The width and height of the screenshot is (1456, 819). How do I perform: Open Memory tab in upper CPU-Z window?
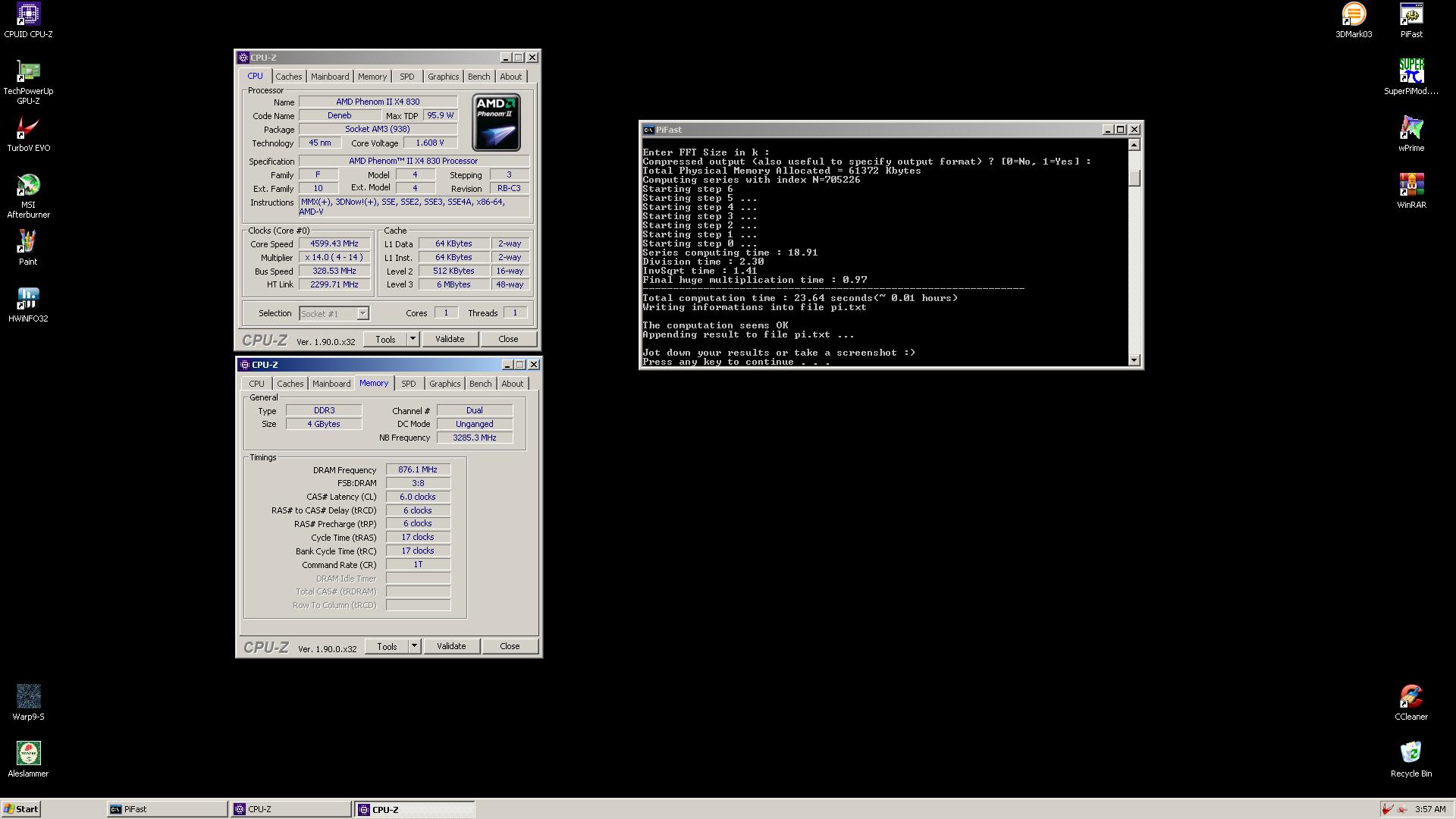(372, 77)
